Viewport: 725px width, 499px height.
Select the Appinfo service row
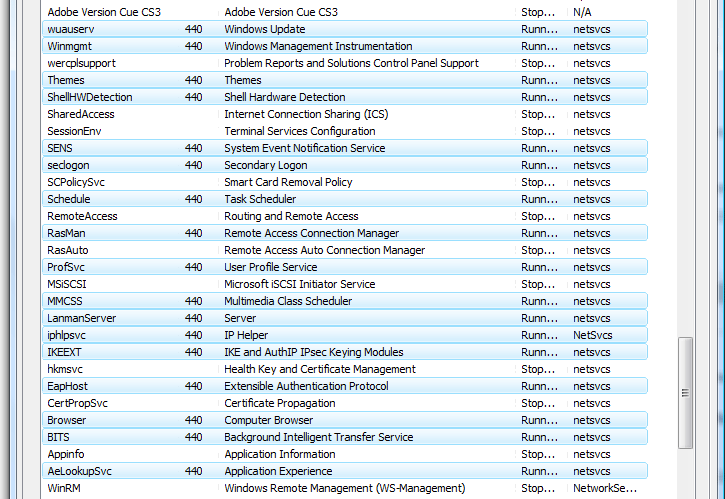tap(344, 454)
